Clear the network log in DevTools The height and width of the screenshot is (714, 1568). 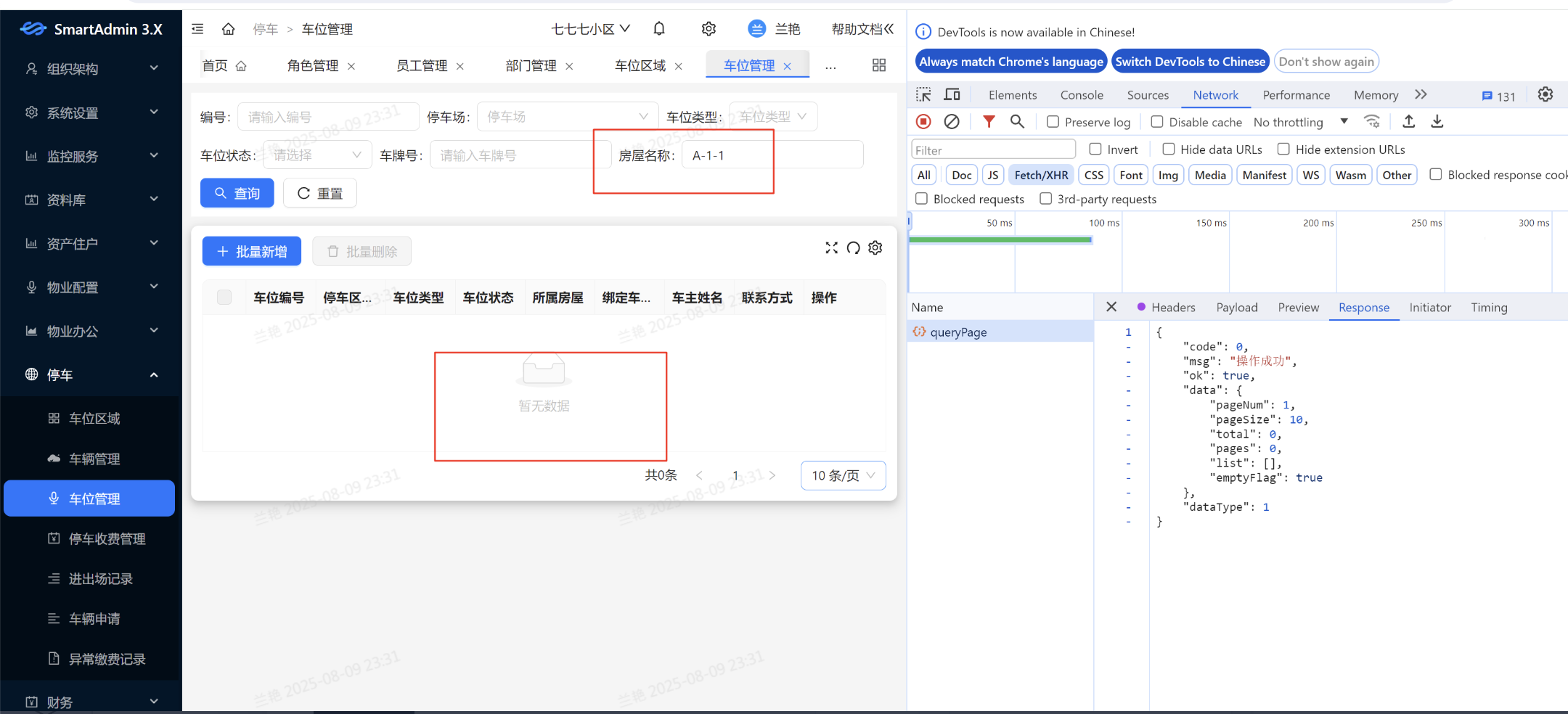[x=951, y=121]
